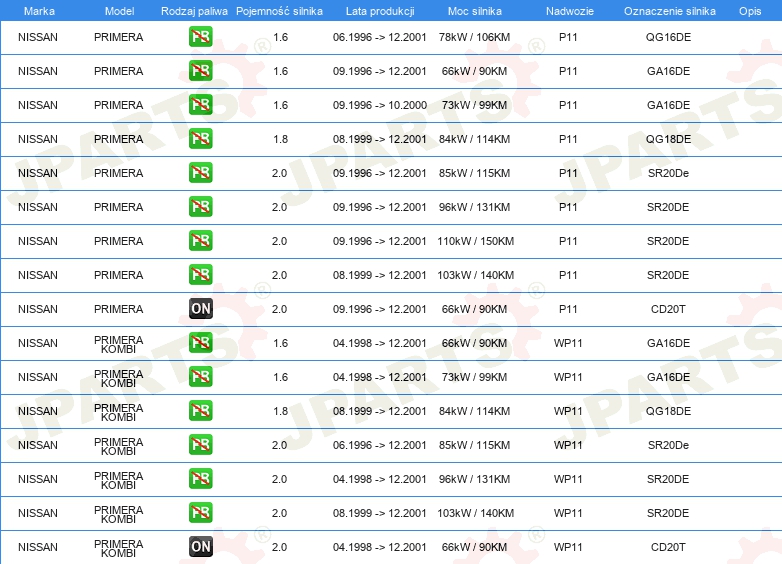The height and width of the screenshot is (564, 782).
Task: Select date 06.1996 -> 12.2001 in the Kombi SR20De row
Action: point(380,445)
